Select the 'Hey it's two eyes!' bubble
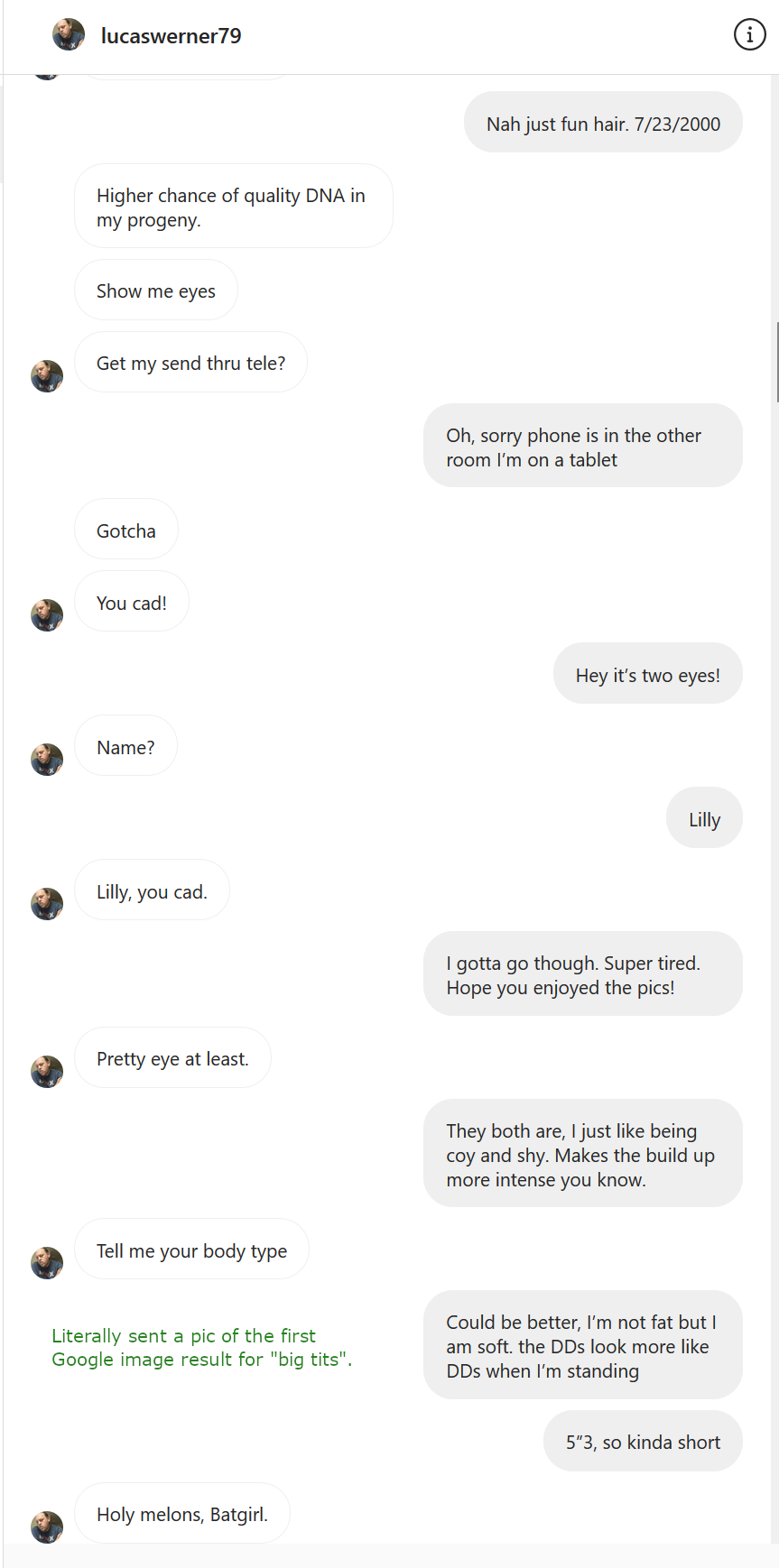 pos(648,673)
